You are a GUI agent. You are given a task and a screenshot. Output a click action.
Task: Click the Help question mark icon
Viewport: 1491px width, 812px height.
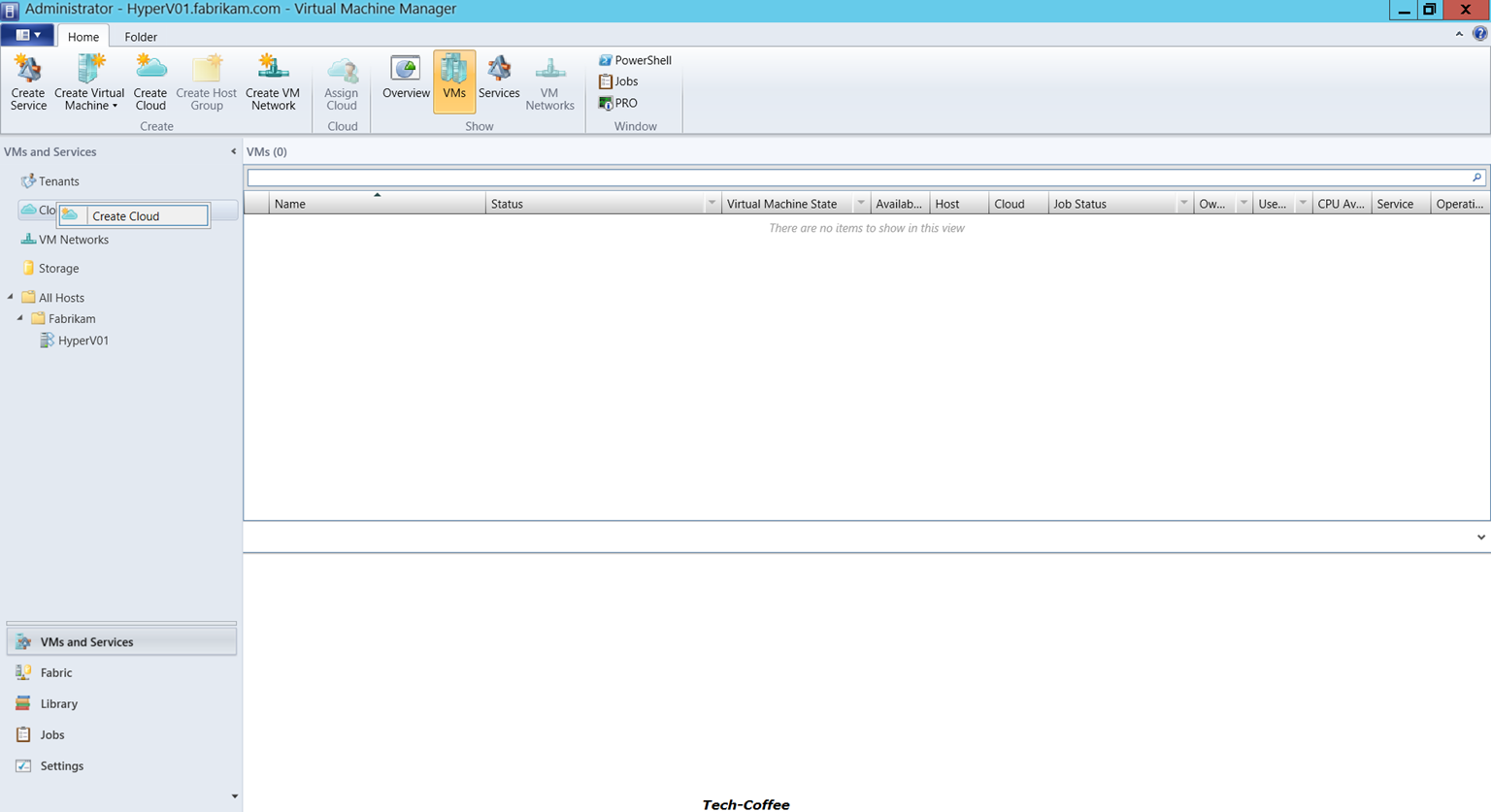1479,34
